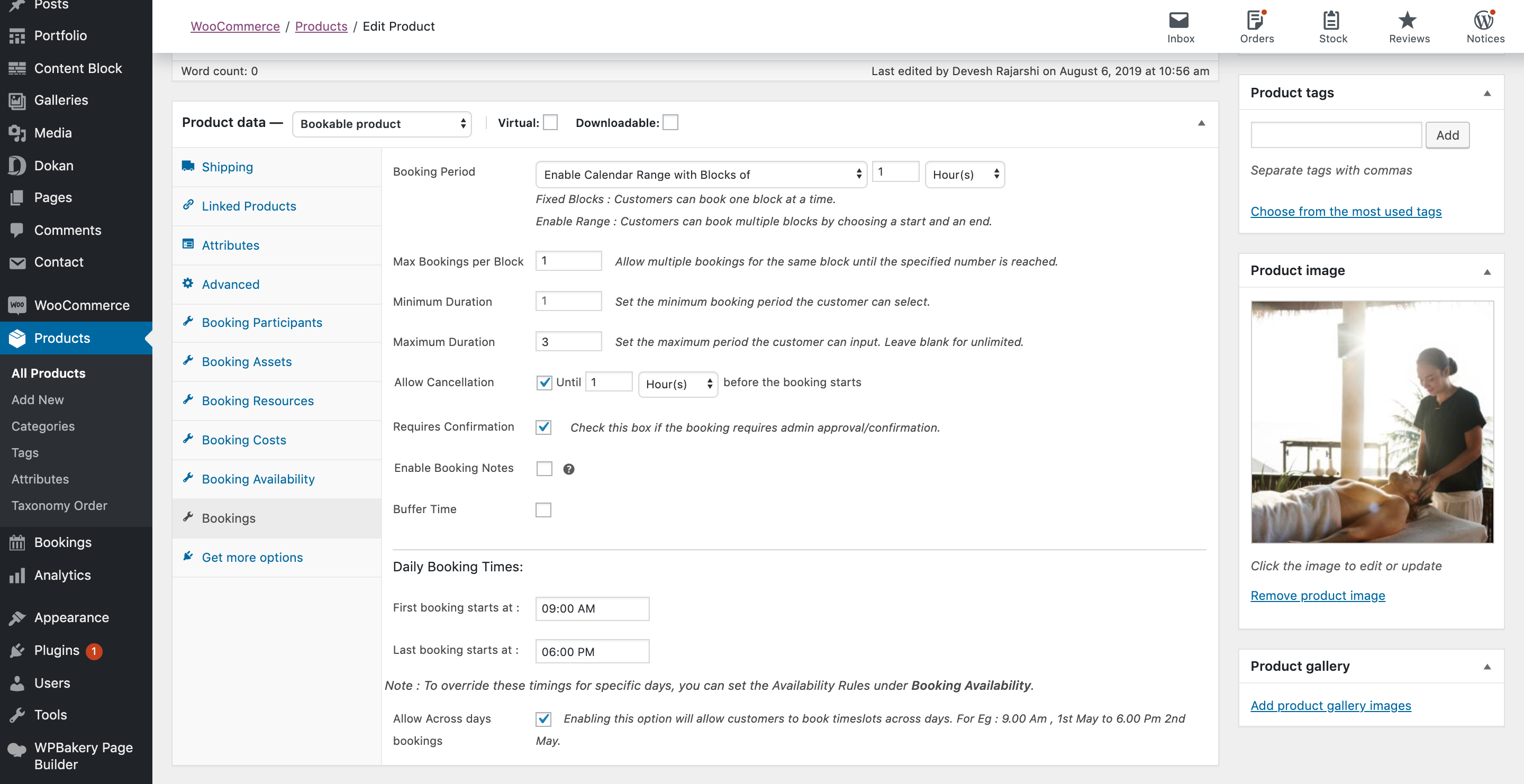The height and width of the screenshot is (784, 1524).
Task: Enable the Buffer Time checkbox
Action: (544, 509)
